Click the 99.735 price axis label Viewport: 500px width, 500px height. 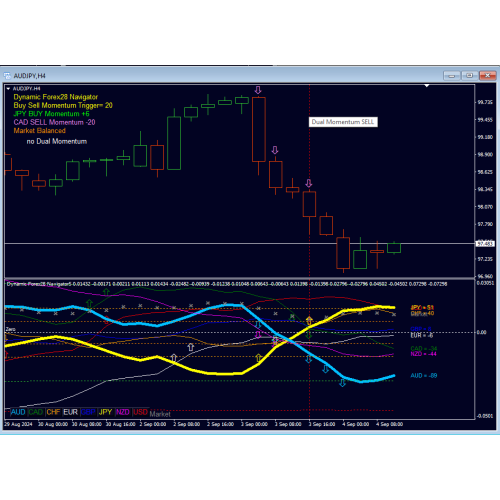pos(485,102)
